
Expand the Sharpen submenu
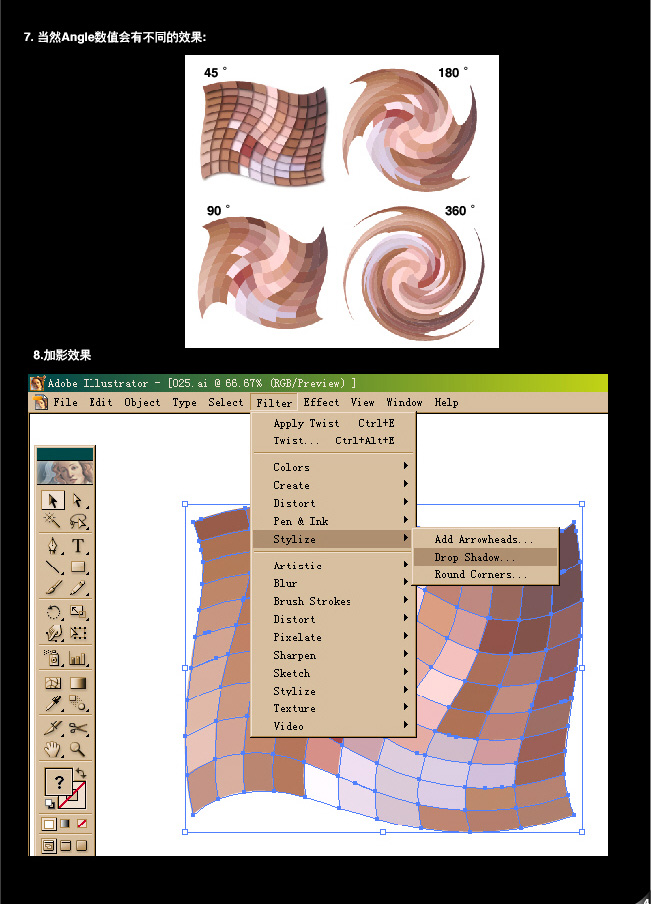click(333, 655)
